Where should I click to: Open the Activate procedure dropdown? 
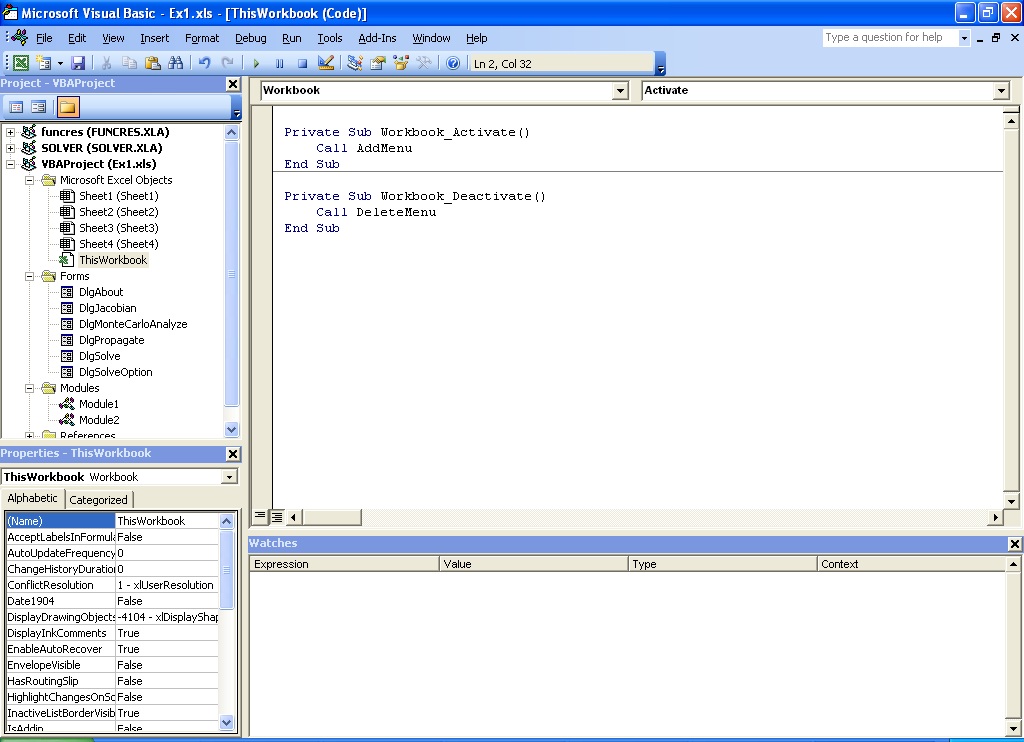coord(1001,91)
